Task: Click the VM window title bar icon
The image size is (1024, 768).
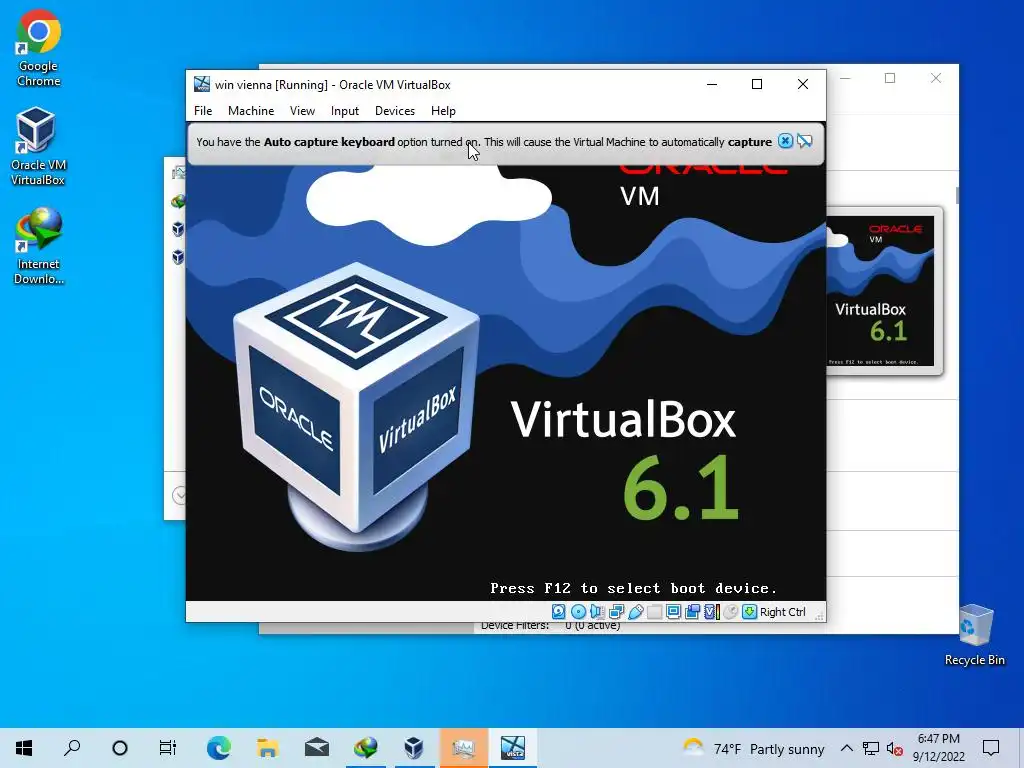Action: pos(202,84)
